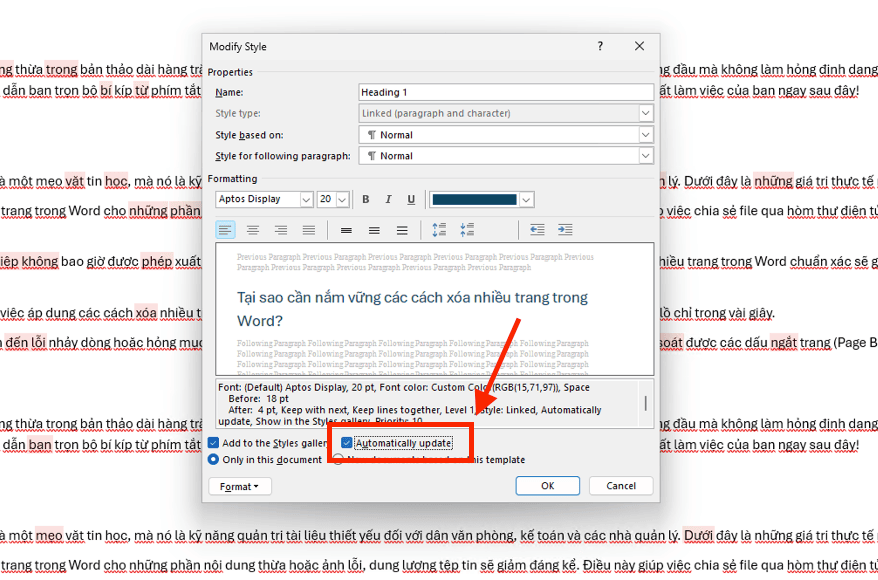Image resolution: width=878 pixels, height=580 pixels.
Task: Center paragraph alignment icon
Action: tap(253, 230)
